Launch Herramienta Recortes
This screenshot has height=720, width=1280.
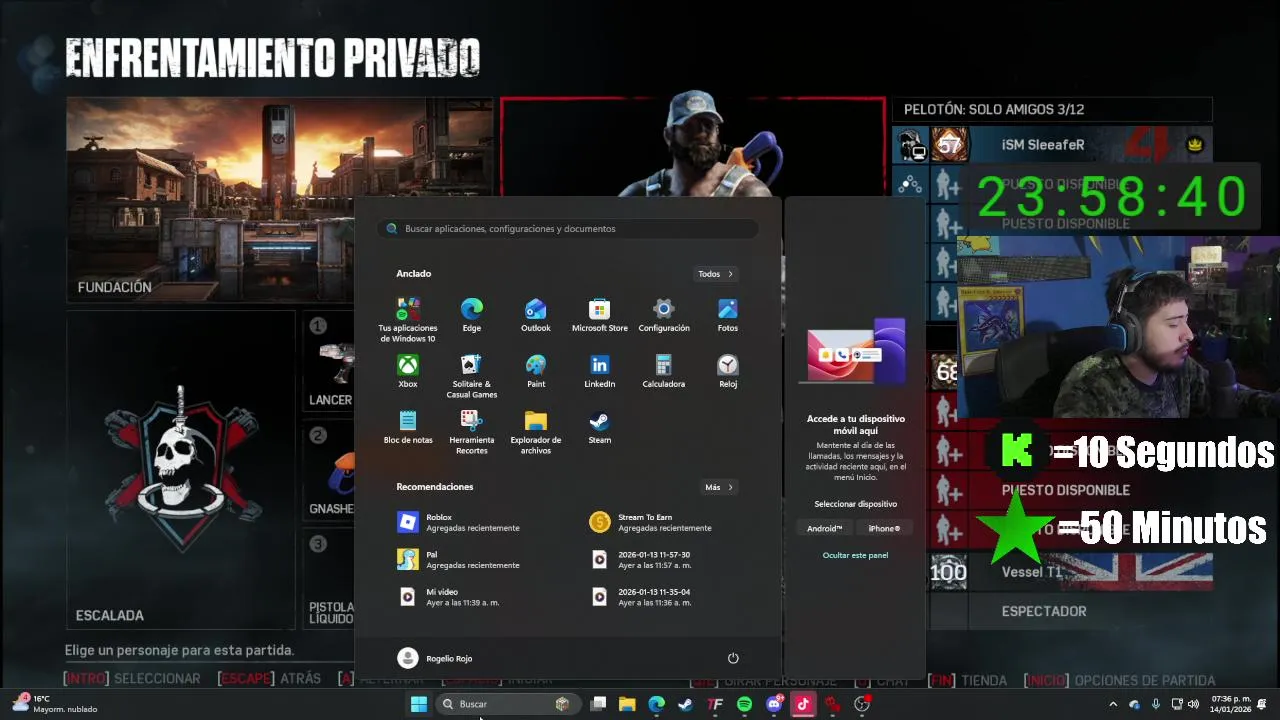point(472,432)
